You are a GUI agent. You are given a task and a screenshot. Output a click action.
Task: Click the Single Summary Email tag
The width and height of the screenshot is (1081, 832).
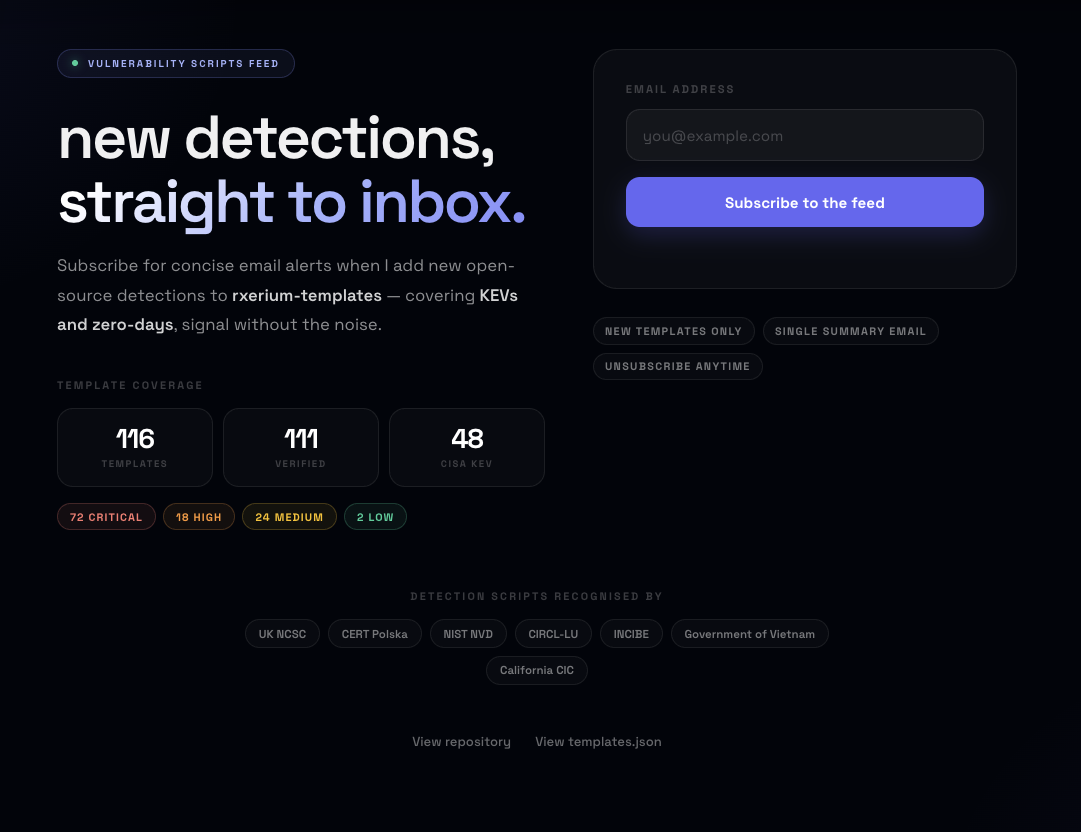pos(850,331)
